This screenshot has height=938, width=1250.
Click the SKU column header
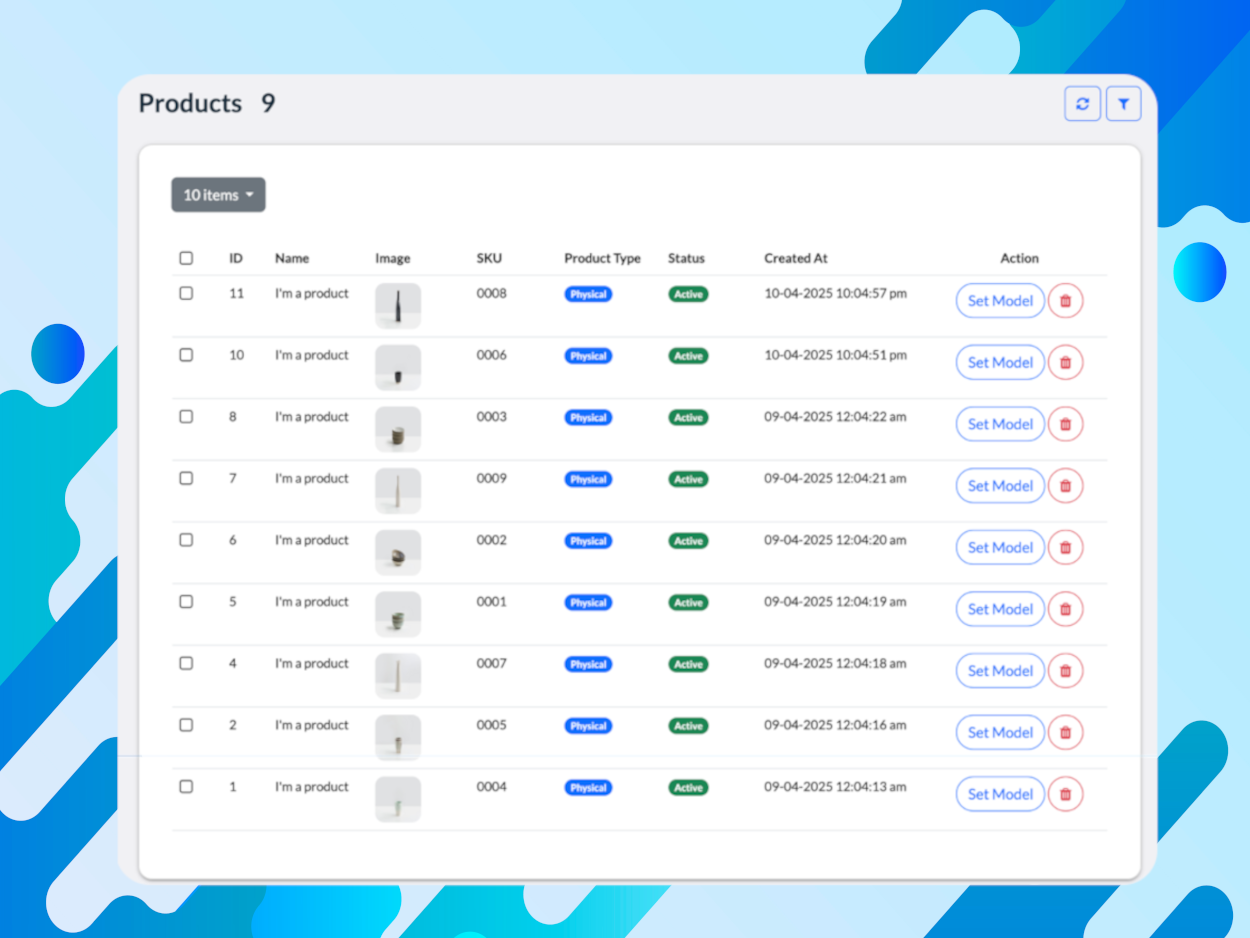pos(489,258)
